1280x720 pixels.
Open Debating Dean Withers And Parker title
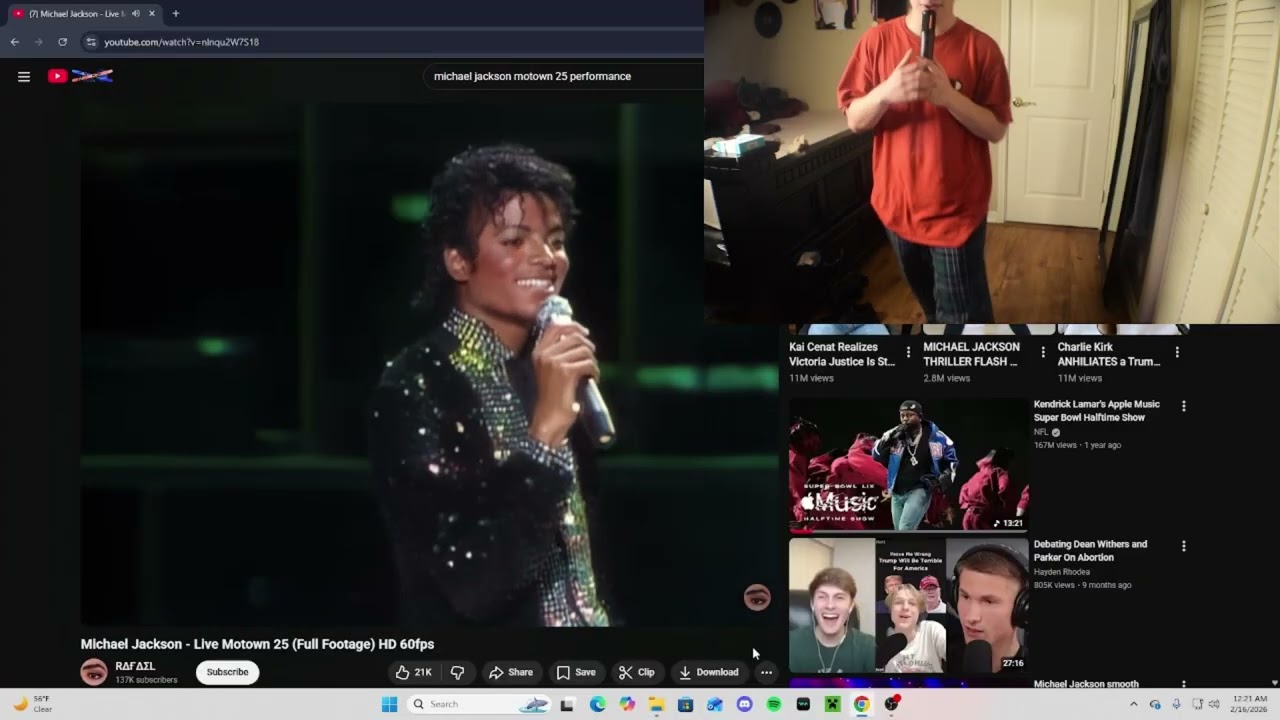1091,551
